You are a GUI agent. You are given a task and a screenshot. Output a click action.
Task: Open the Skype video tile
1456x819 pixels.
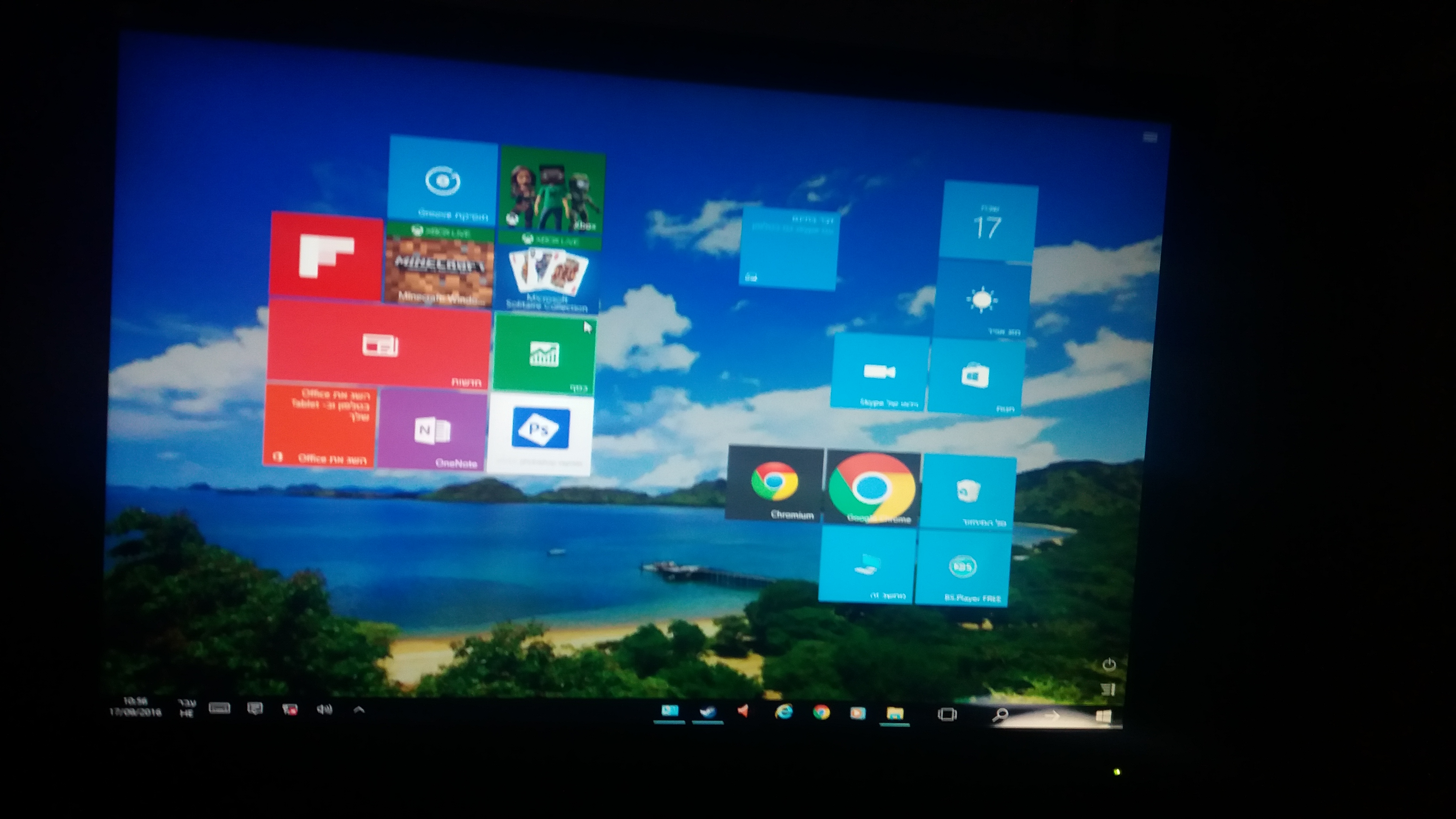(879, 371)
